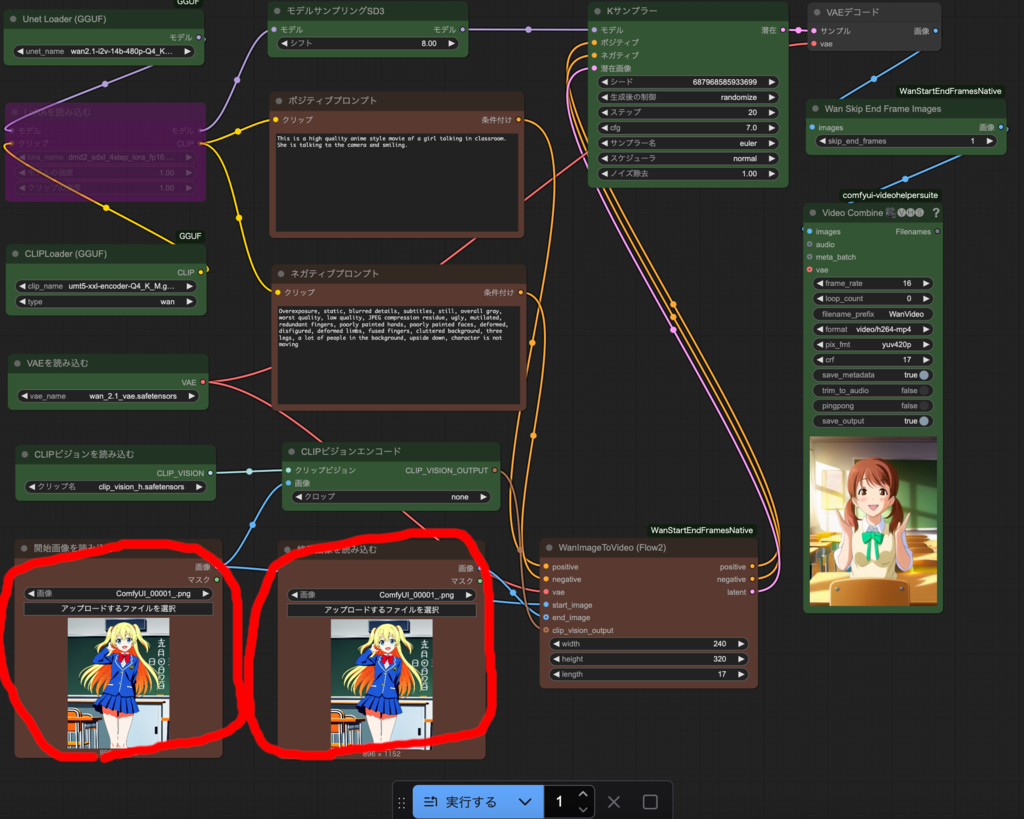Increase crf using its right arrow
Screen dimensions: 1024x819
click(926, 360)
